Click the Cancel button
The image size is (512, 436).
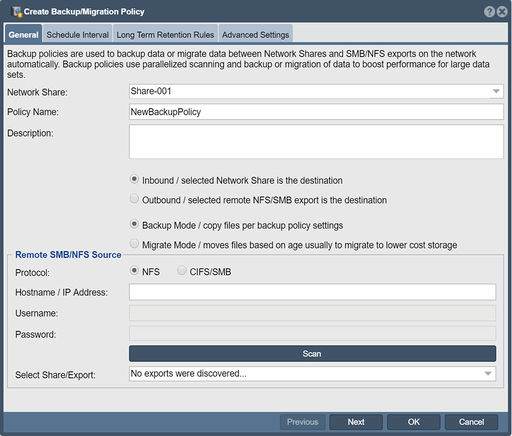coord(471,422)
